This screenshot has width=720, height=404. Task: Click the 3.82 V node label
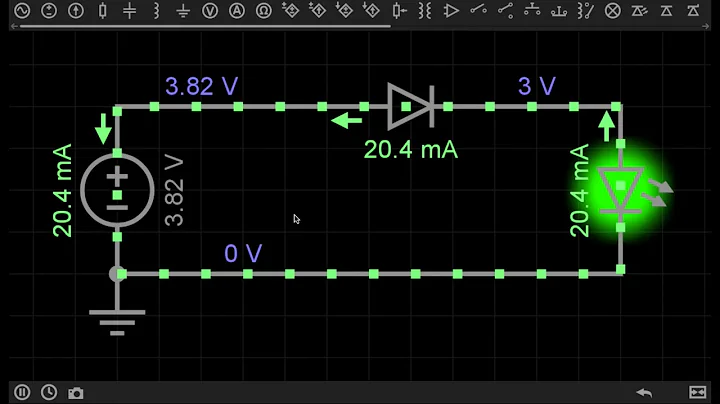(x=202, y=86)
